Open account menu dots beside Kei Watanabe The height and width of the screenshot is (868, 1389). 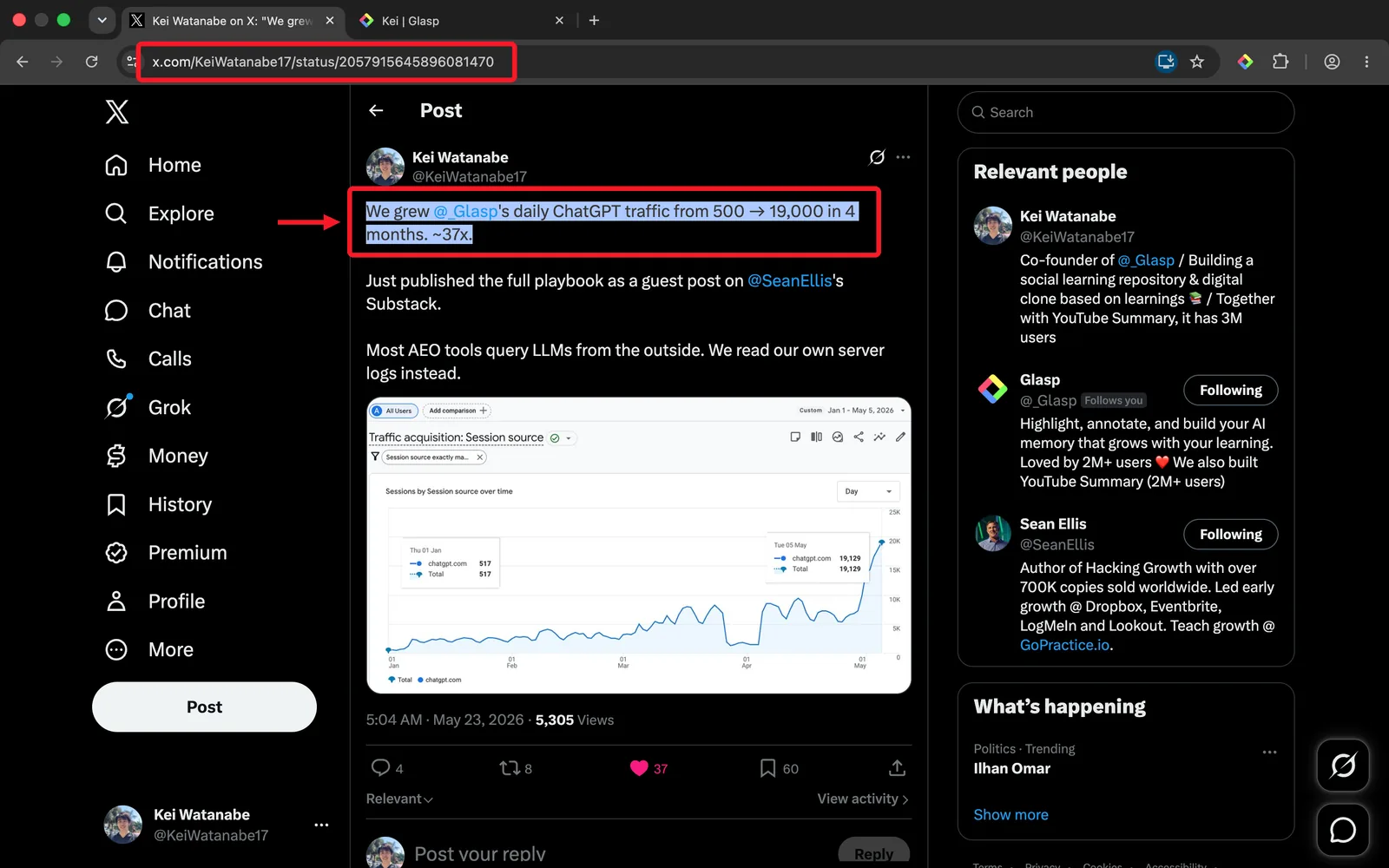321,825
